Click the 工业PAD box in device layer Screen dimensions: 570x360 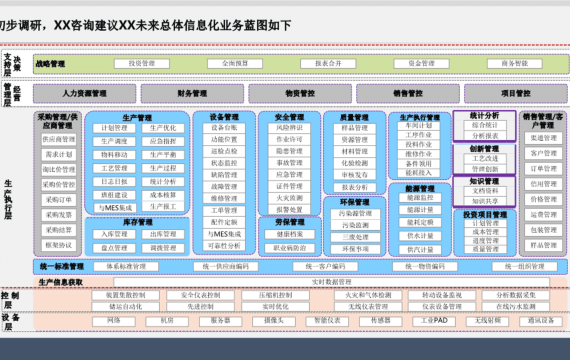pyautogui.click(x=434, y=321)
